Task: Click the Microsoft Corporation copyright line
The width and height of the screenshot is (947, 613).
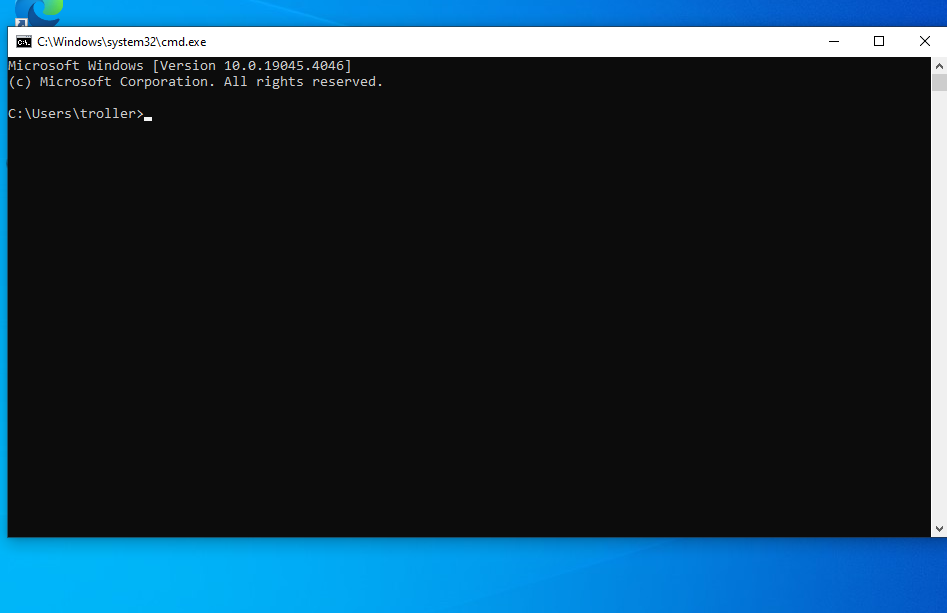Action: click(x=195, y=82)
